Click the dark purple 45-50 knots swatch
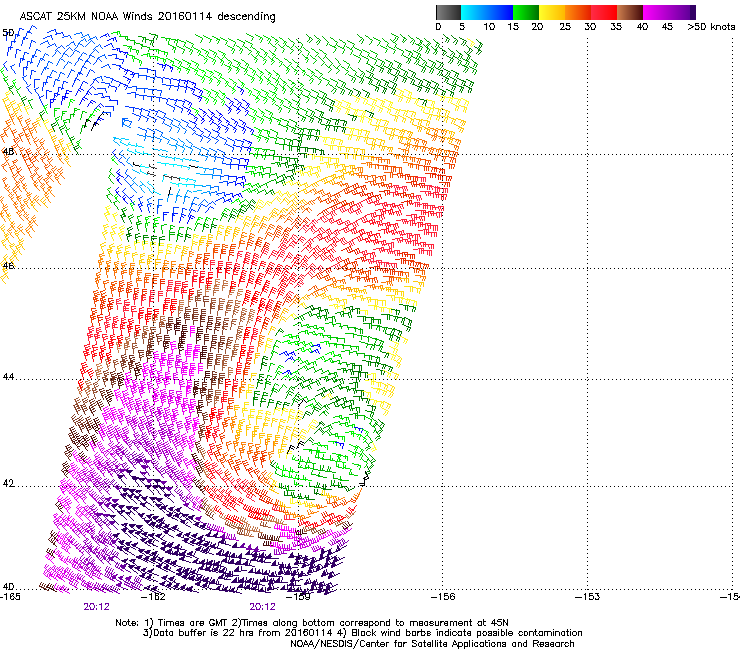Image resolution: width=740 pixels, height=650 pixels. (682, 12)
